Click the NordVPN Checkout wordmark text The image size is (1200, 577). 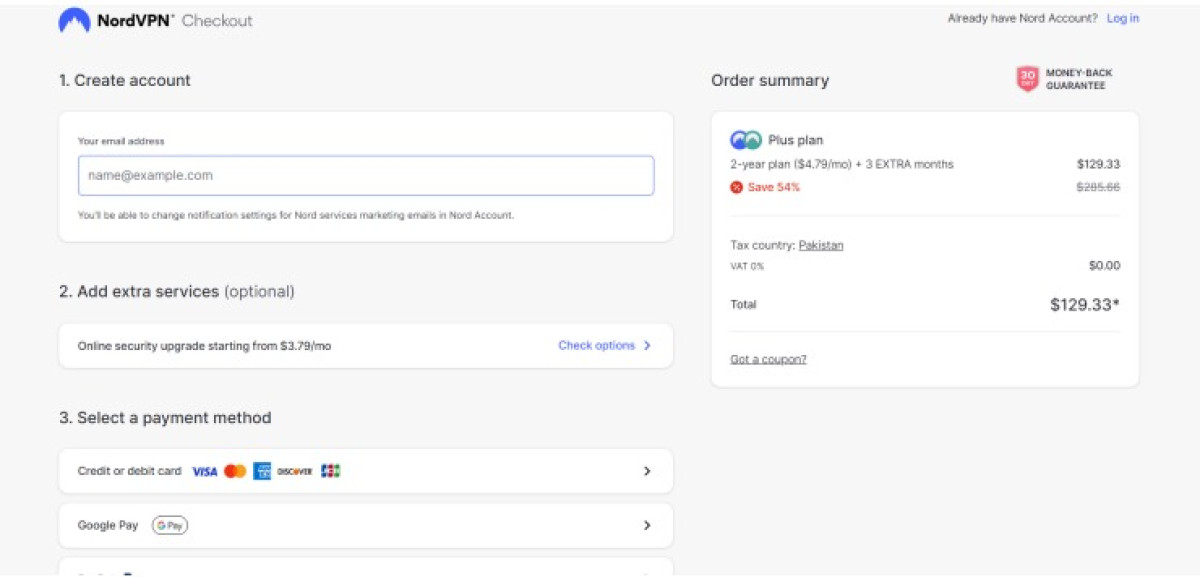point(175,20)
